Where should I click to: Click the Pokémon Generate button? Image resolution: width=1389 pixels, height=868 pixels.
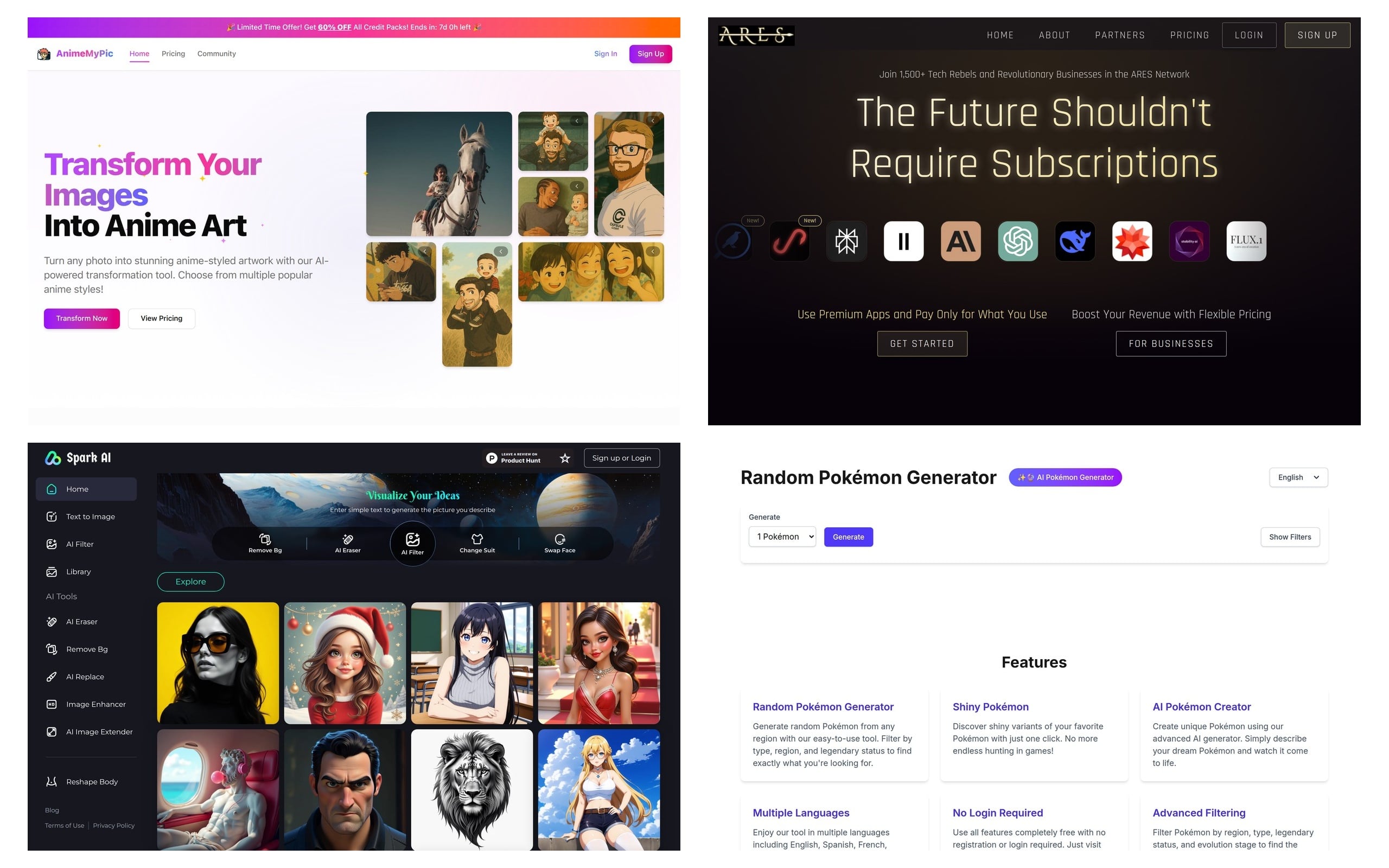tap(849, 537)
